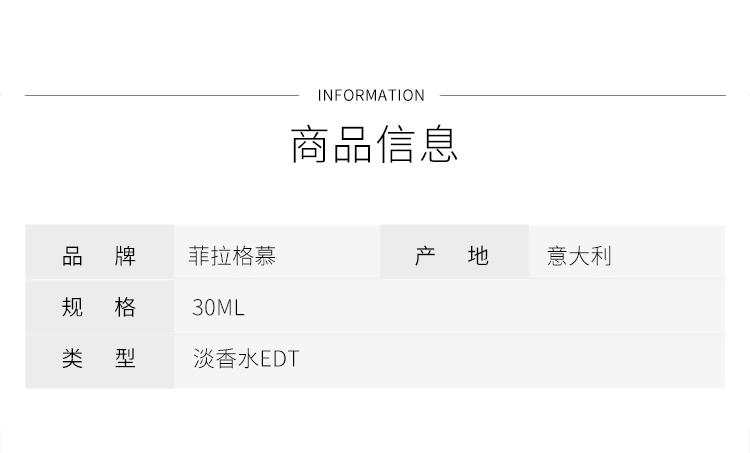Click the origin value 意大利
Screen dimensions: 750x453
579,256
